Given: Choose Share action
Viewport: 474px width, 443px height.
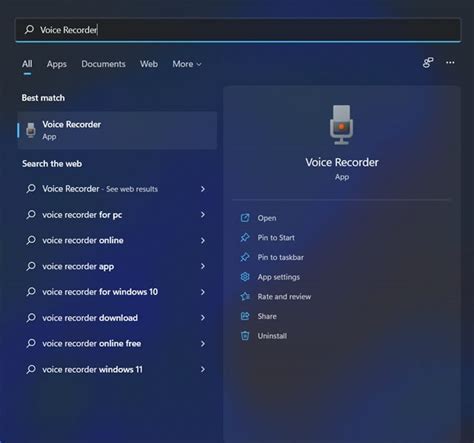Looking at the screenshot, I should tap(267, 316).
